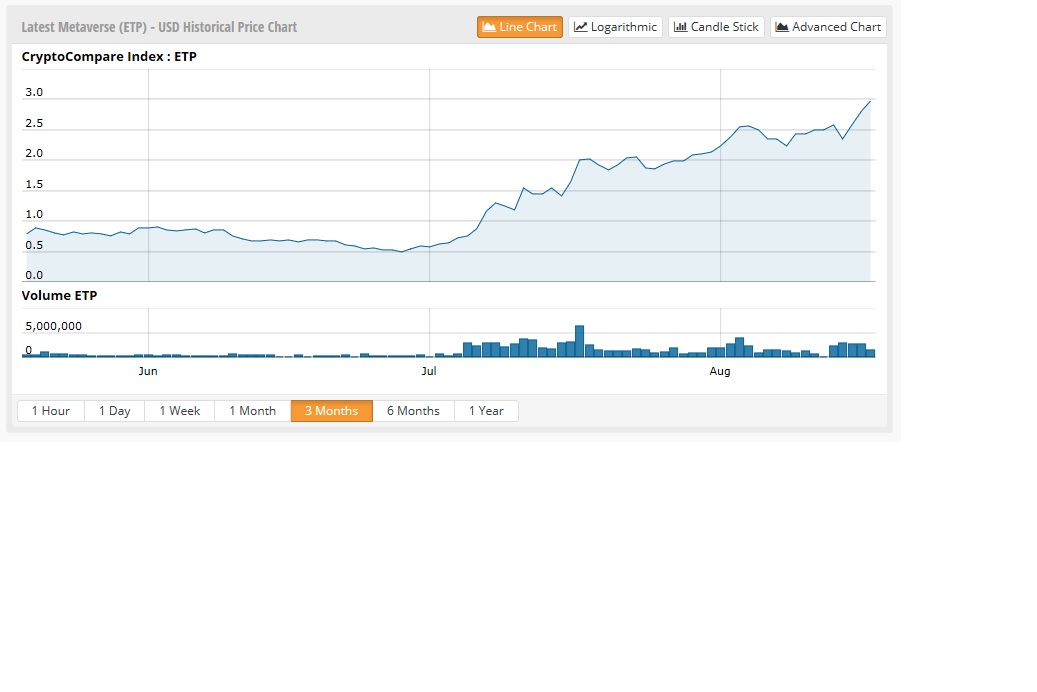Click the 5,000,000 volume axis label
Viewport: 1037px width, 692px height.
(54, 326)
